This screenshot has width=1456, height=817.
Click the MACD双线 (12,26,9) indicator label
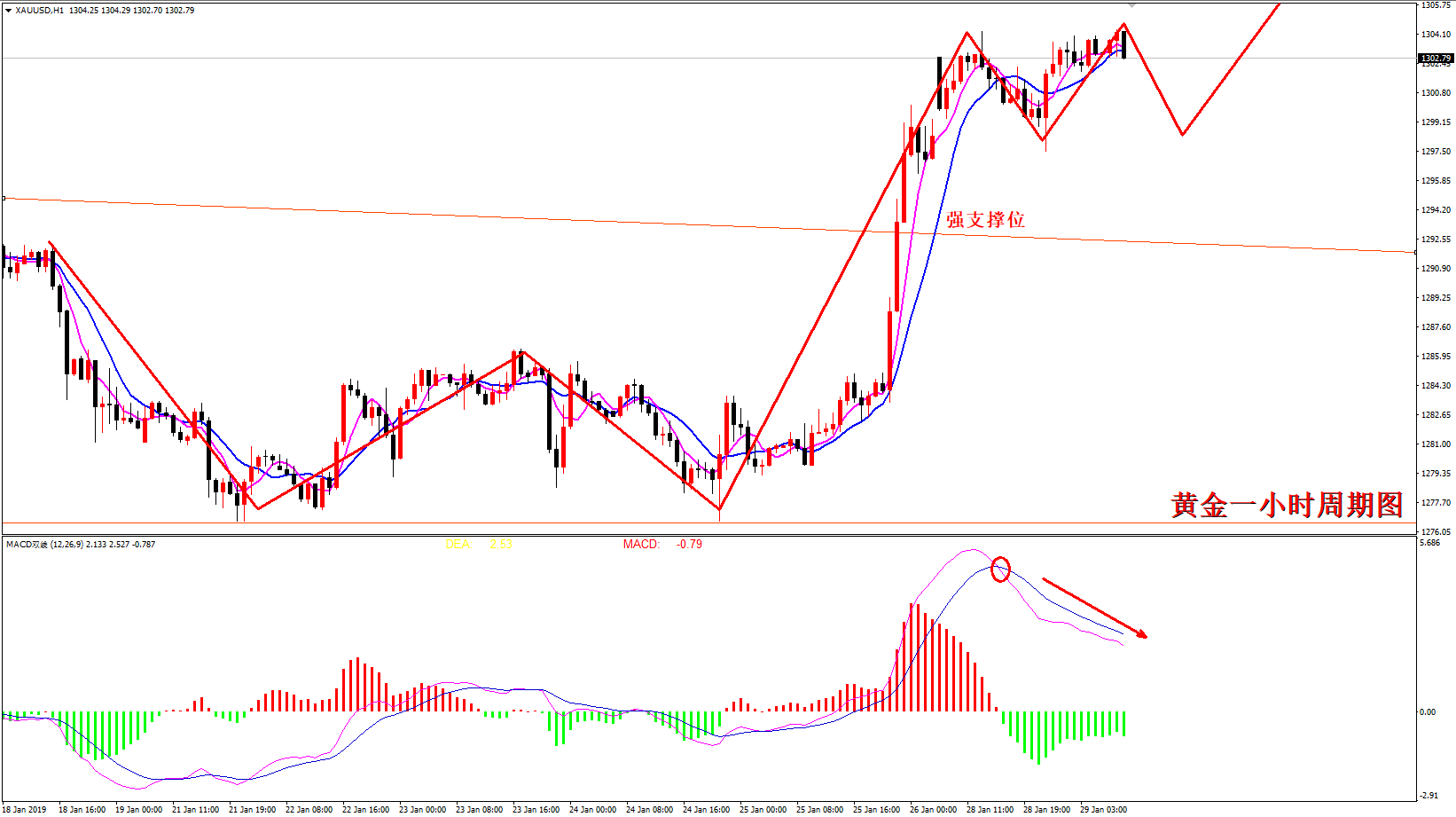(x=44, y=545)
